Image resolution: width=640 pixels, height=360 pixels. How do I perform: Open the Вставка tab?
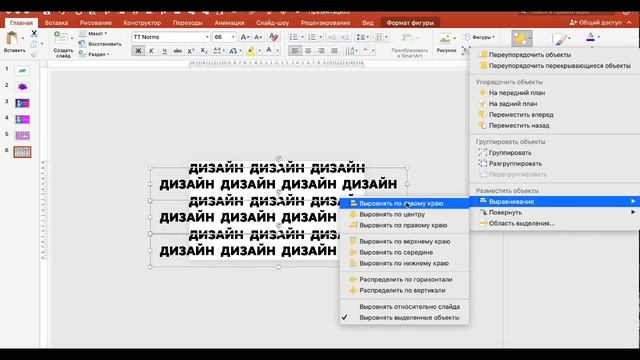pos(56,23)
